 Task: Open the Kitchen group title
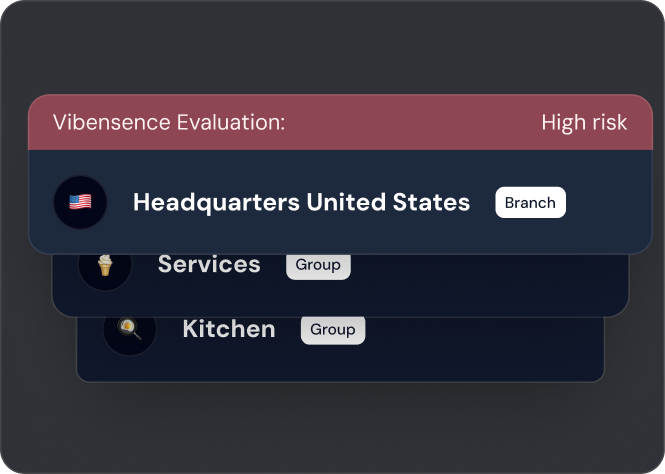(229, 329)
